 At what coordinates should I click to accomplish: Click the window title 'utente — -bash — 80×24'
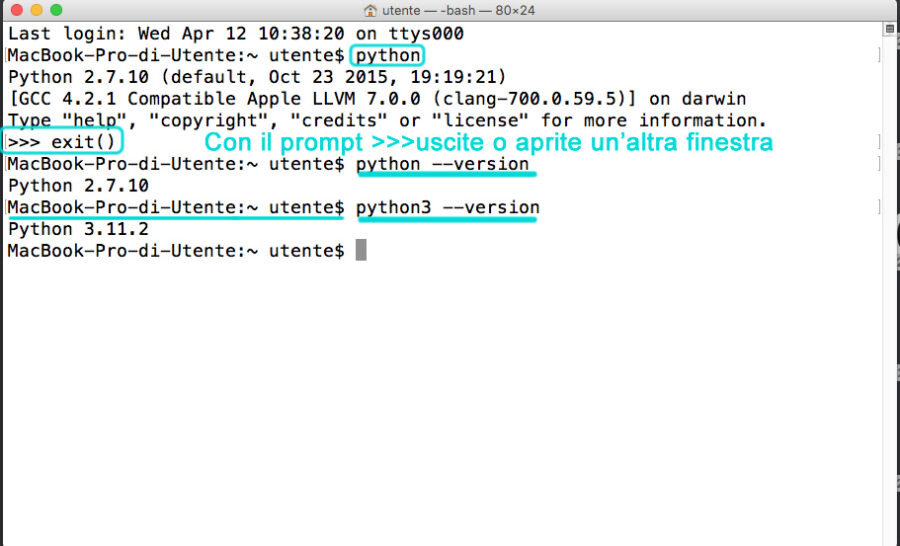458,10
